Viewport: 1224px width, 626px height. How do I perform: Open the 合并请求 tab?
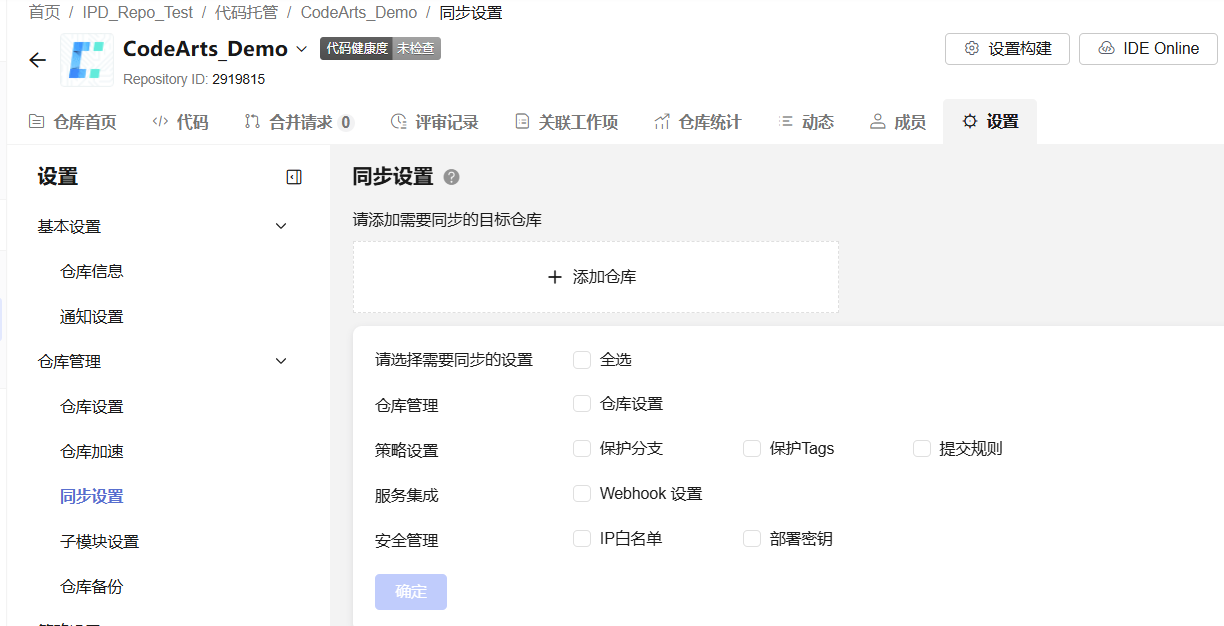tap(299, 122)
